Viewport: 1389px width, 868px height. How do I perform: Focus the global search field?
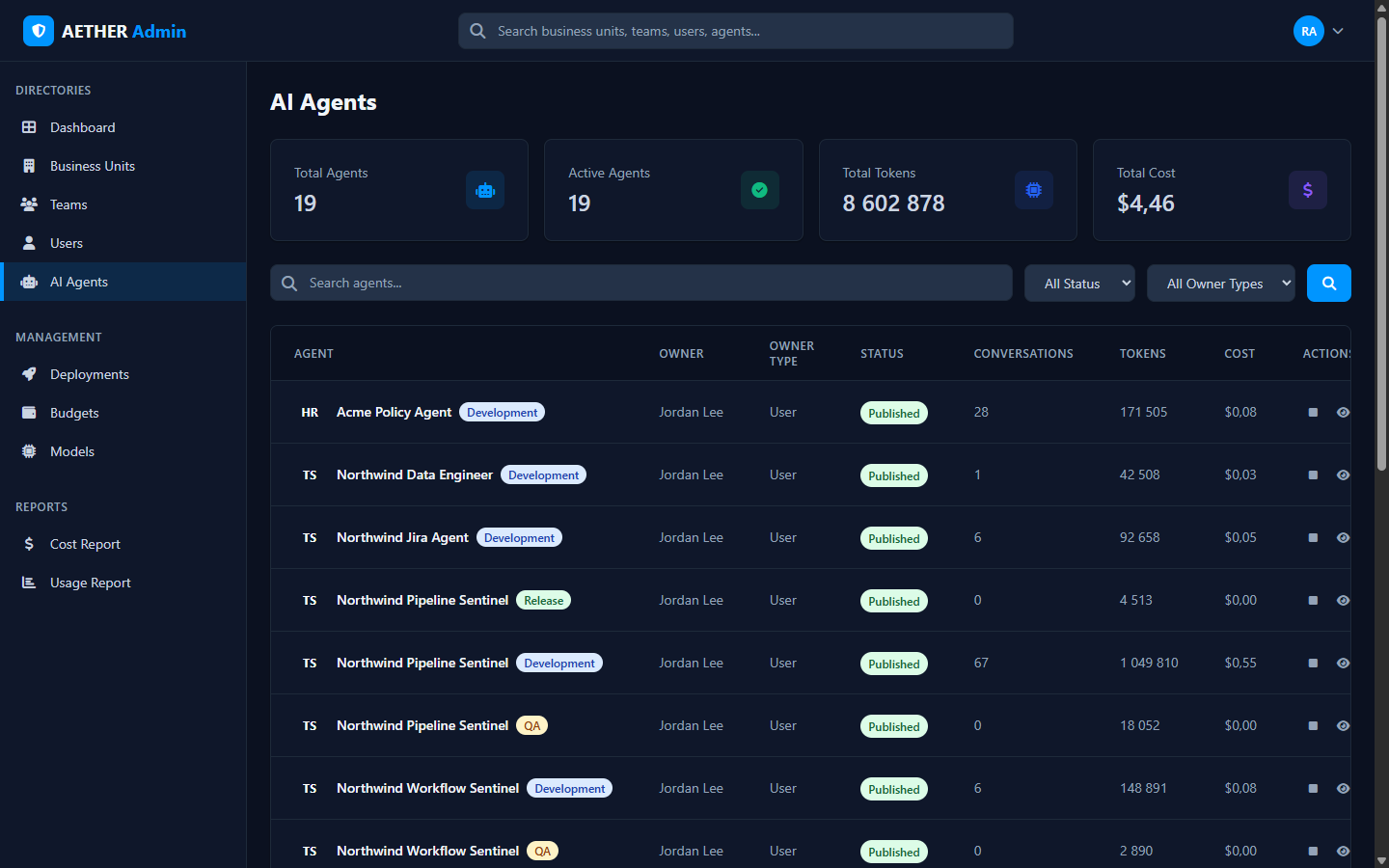(x=736, y=31)
